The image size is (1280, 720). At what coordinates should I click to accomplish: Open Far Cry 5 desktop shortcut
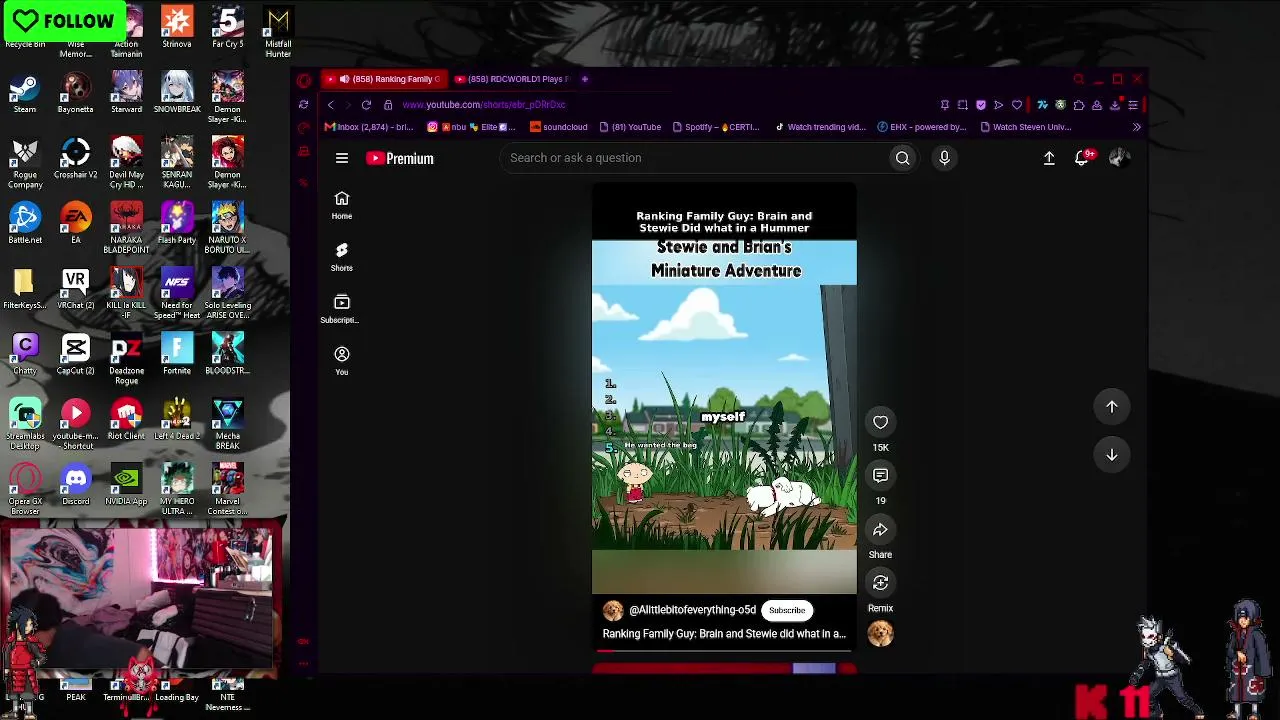227,28
